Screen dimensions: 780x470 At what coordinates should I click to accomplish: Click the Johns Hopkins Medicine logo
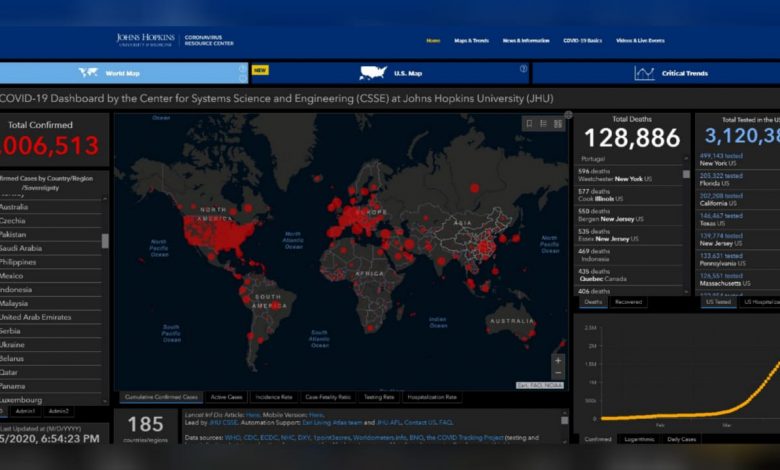coord(146,40)
